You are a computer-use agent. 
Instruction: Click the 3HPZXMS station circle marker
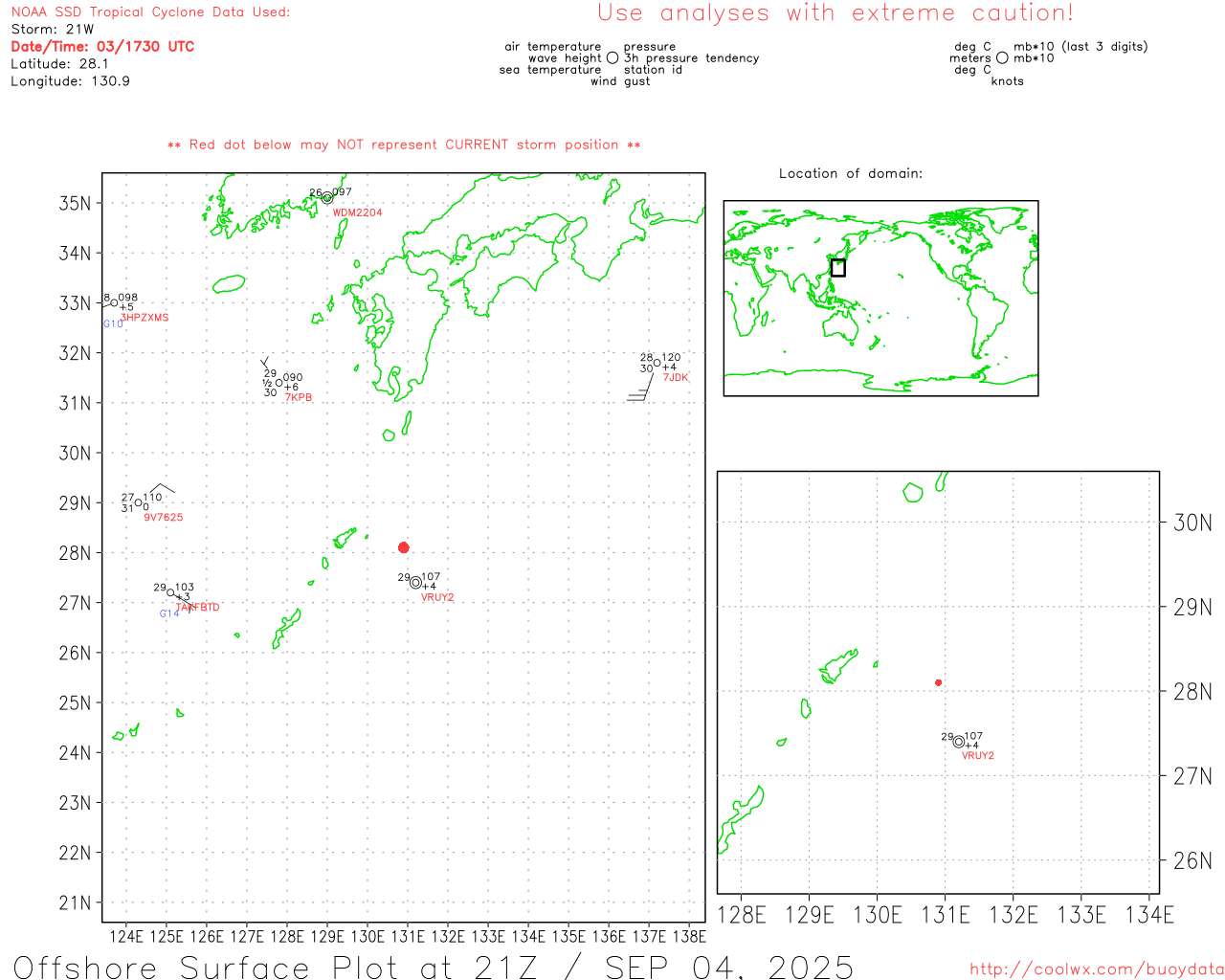[114, 303]
